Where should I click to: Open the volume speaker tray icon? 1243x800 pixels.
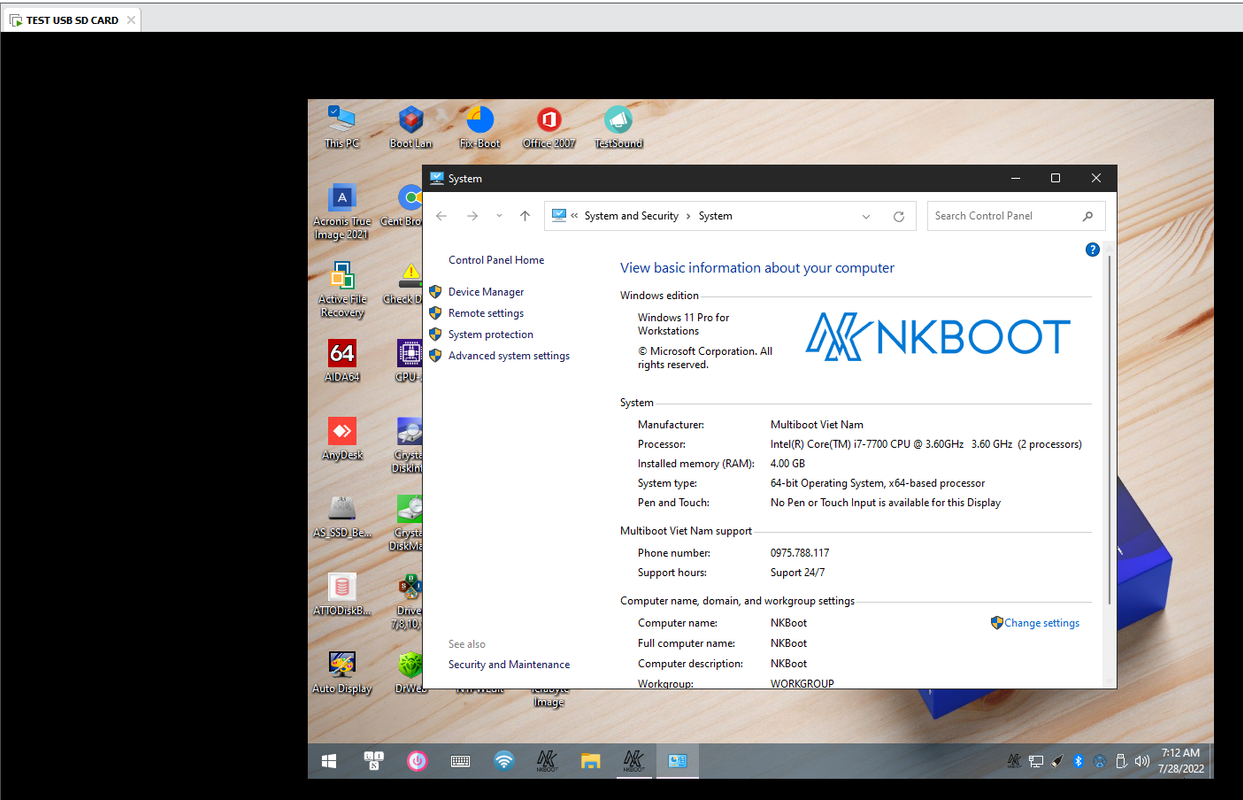1142,761
